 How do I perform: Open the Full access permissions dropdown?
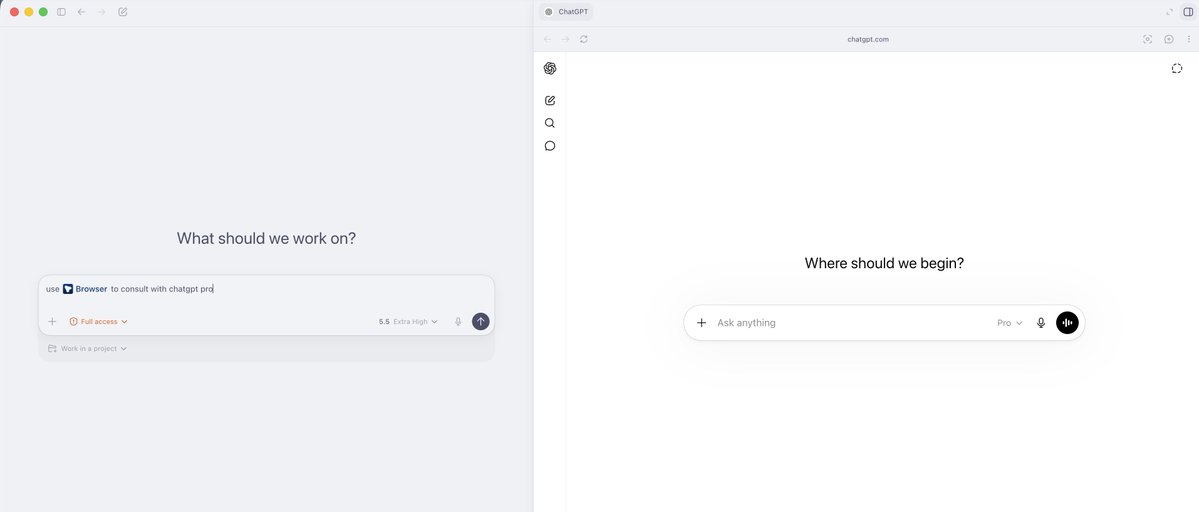(x=99, y=322)
